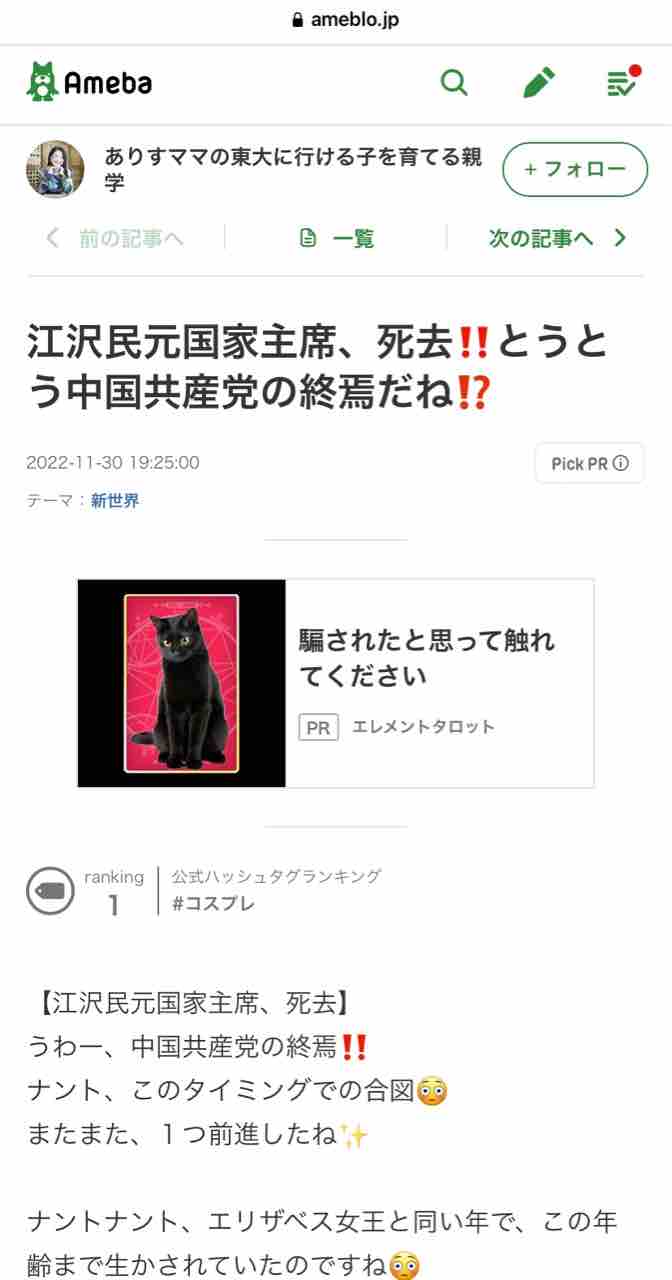672x1280 pixels.
Task: Open the #コスプレ hashtag link
Action: tap(213, 904)
